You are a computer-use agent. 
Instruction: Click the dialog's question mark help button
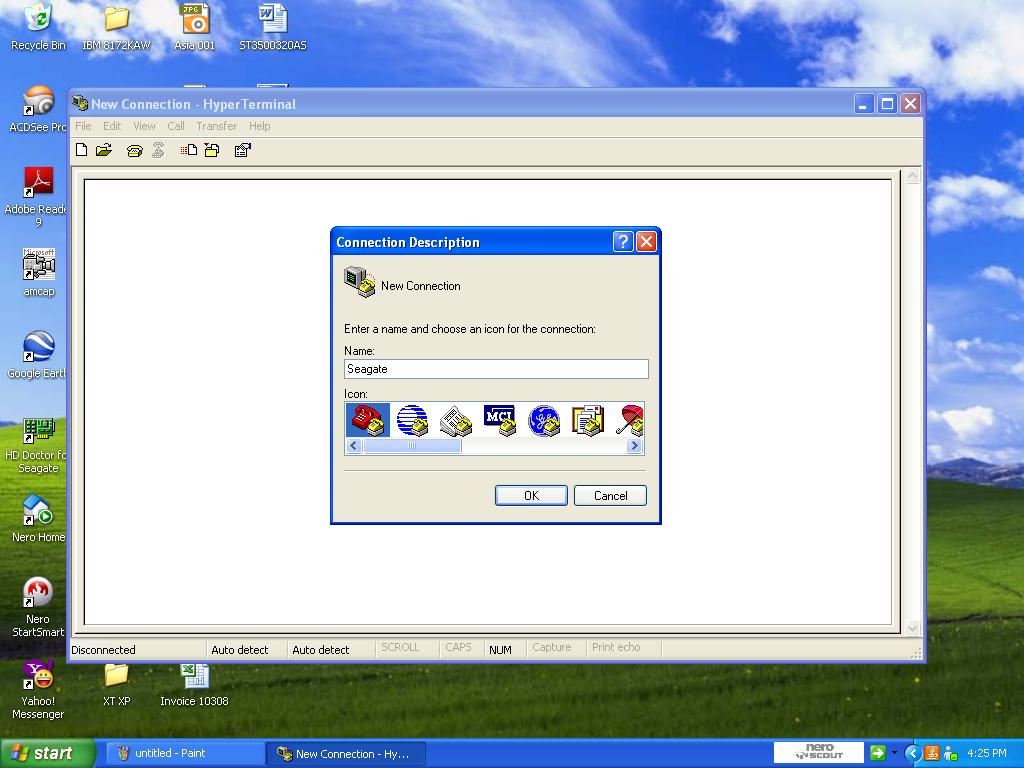[623, 242]
